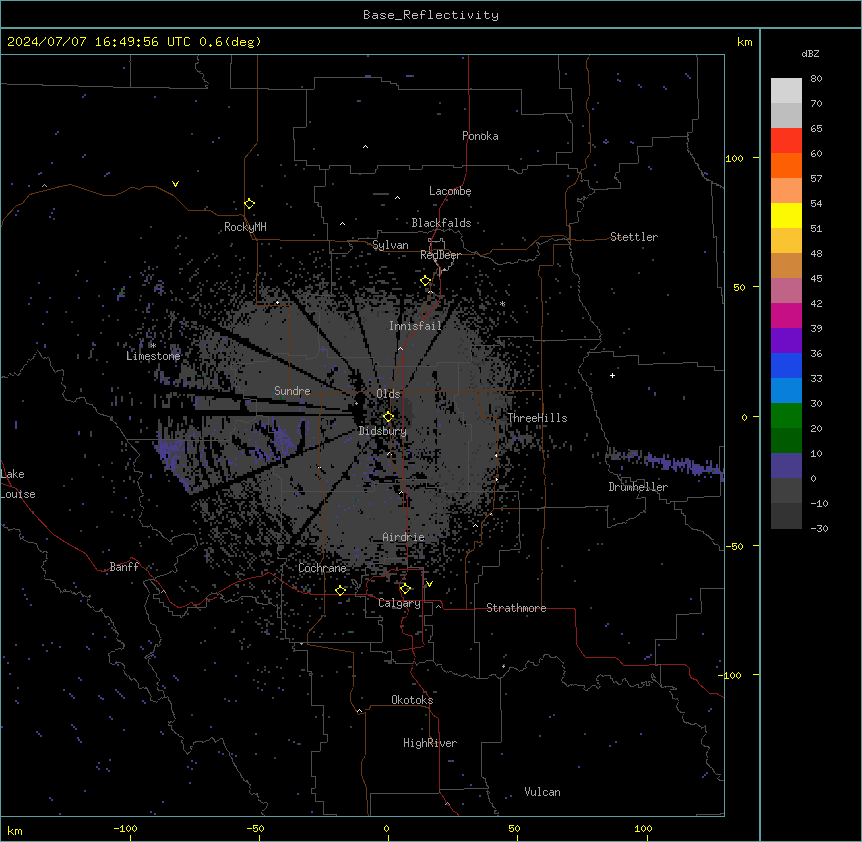862x842 pixels.
Task: Click the -30 value in the dBZ legend
Action: point(819,528)
